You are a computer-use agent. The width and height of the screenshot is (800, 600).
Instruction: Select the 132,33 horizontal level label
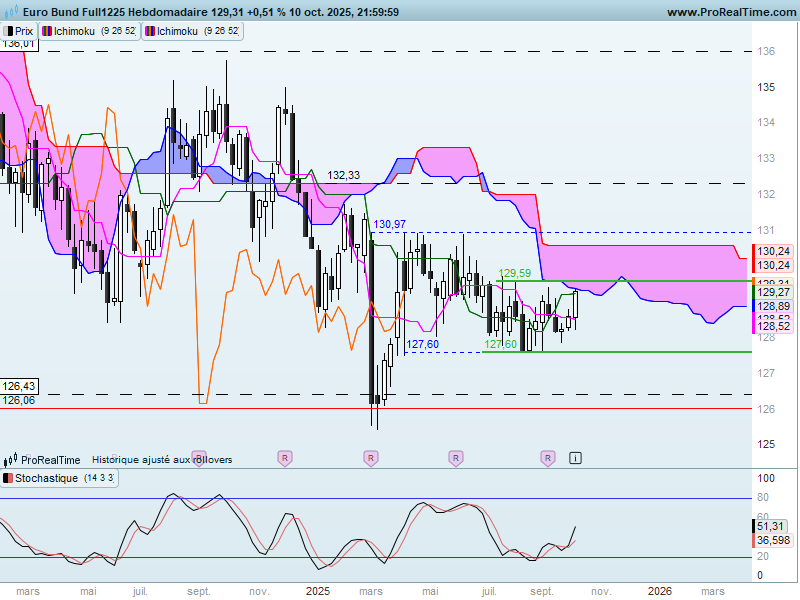click(344, 175)
